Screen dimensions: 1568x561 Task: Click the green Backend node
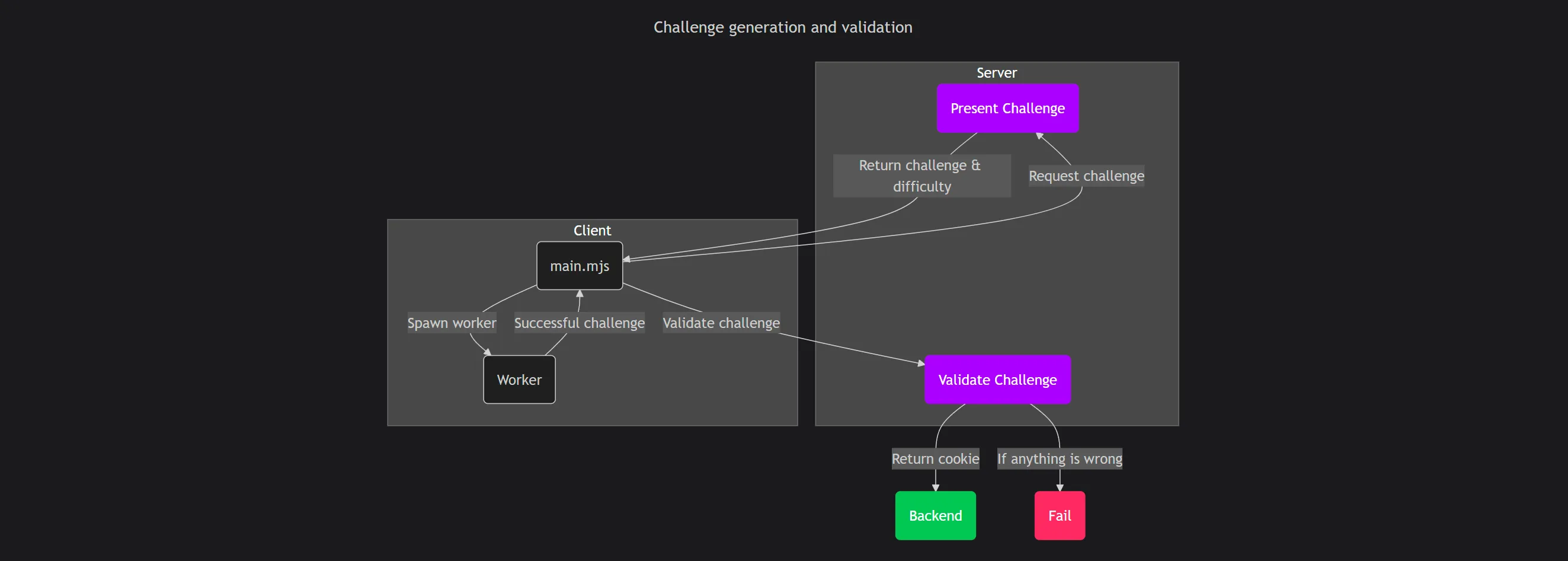click(935, 515)
